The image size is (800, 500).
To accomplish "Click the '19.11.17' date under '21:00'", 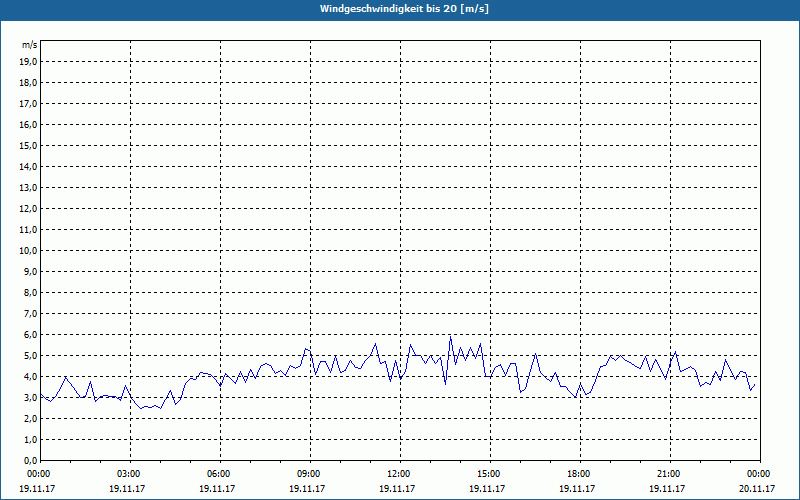I will [667, 488].
